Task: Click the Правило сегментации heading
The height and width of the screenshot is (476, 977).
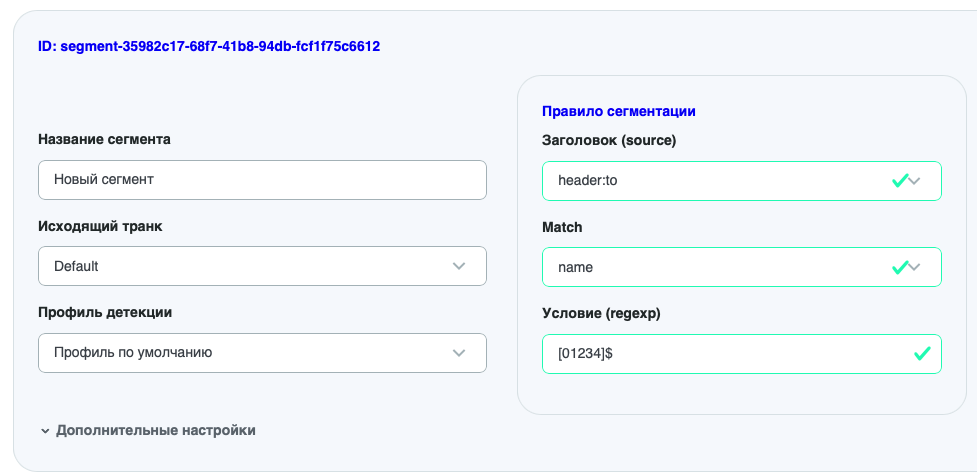Action: [619, 112]
